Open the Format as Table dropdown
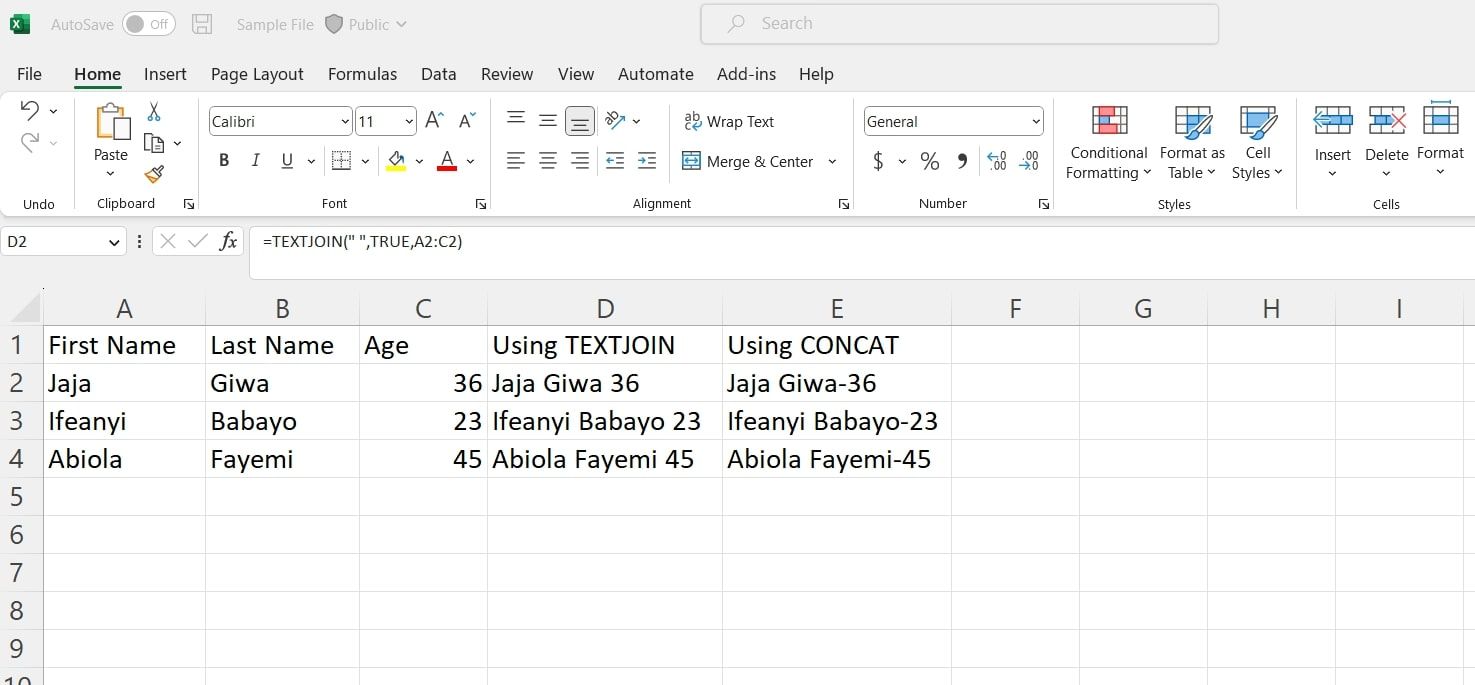The image size is (1475, 685). 1192,143
